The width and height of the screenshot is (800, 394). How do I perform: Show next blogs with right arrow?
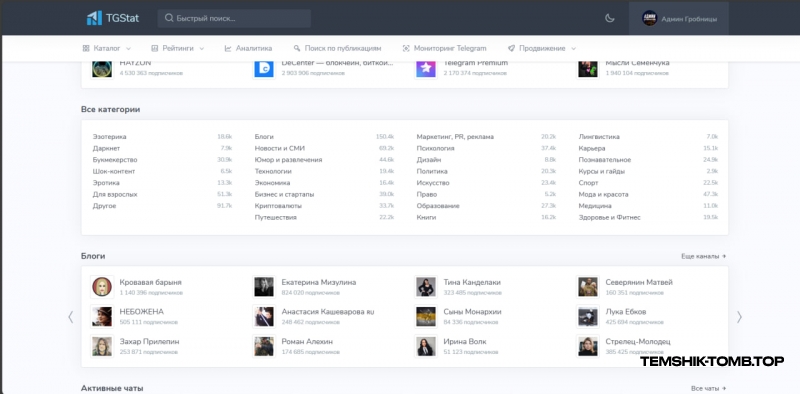point(739,317)
